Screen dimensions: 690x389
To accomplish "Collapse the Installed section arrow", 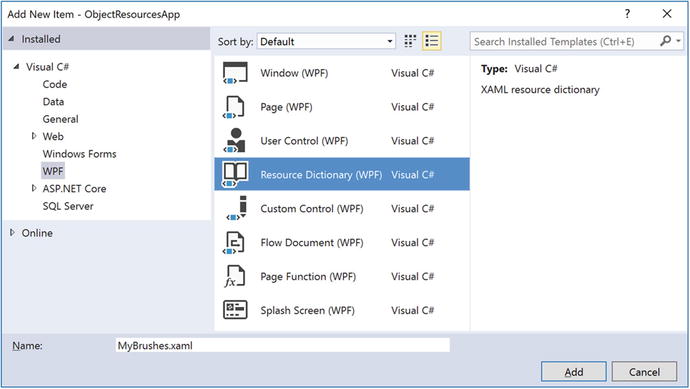I will pyautogui.click(x=11, y=39).
